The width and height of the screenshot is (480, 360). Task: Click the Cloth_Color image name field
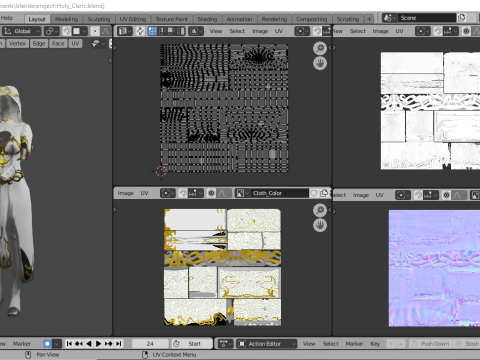point(280,193)
